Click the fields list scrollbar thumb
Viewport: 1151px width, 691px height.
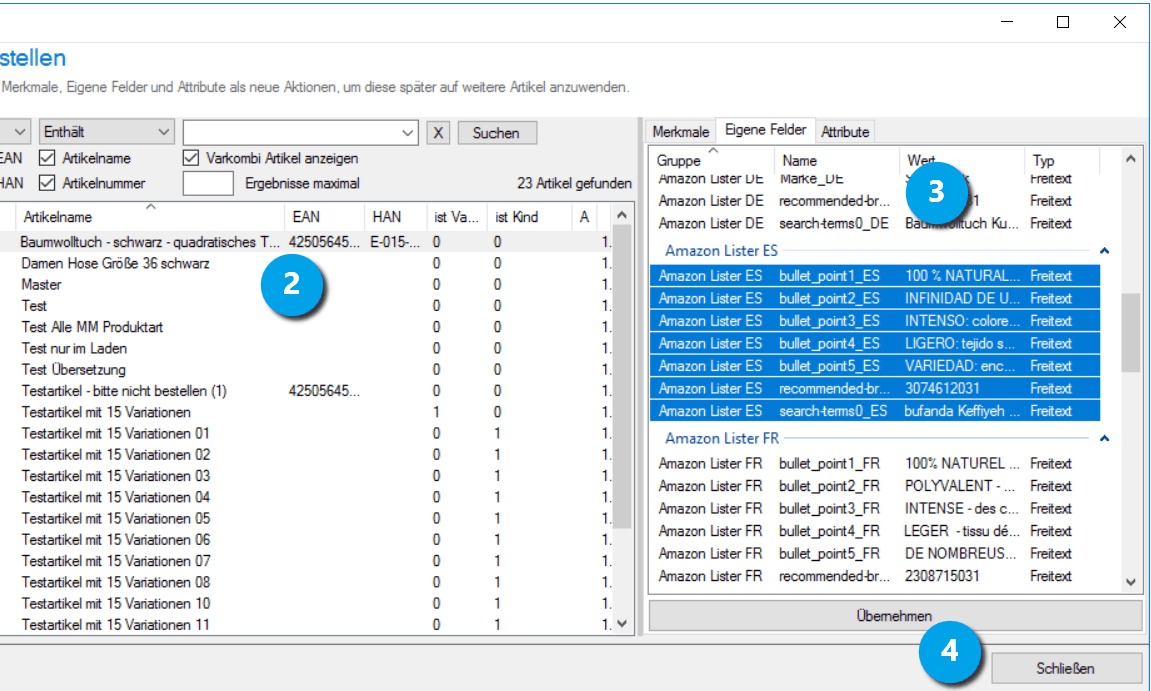(x=1130, y=332)
